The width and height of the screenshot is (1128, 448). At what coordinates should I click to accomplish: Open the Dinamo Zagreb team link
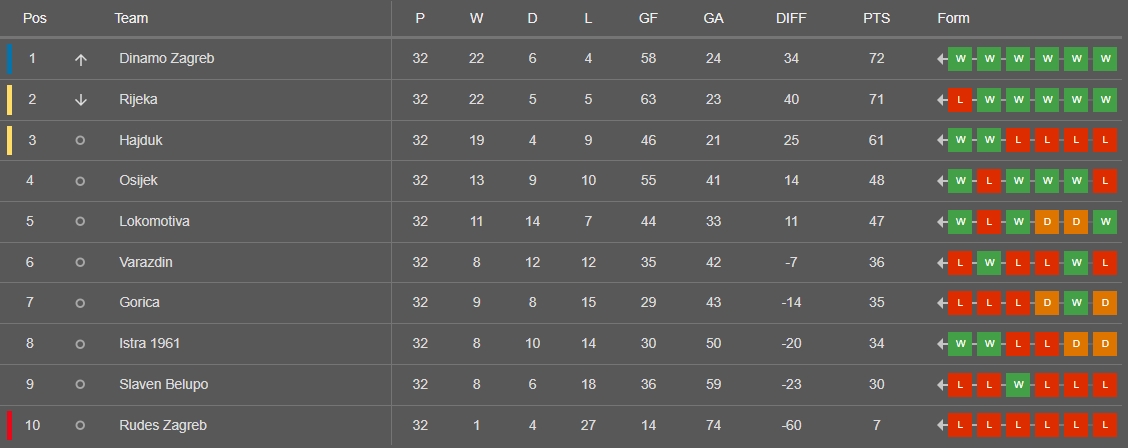pyautogui.click(x=167, y=58)
